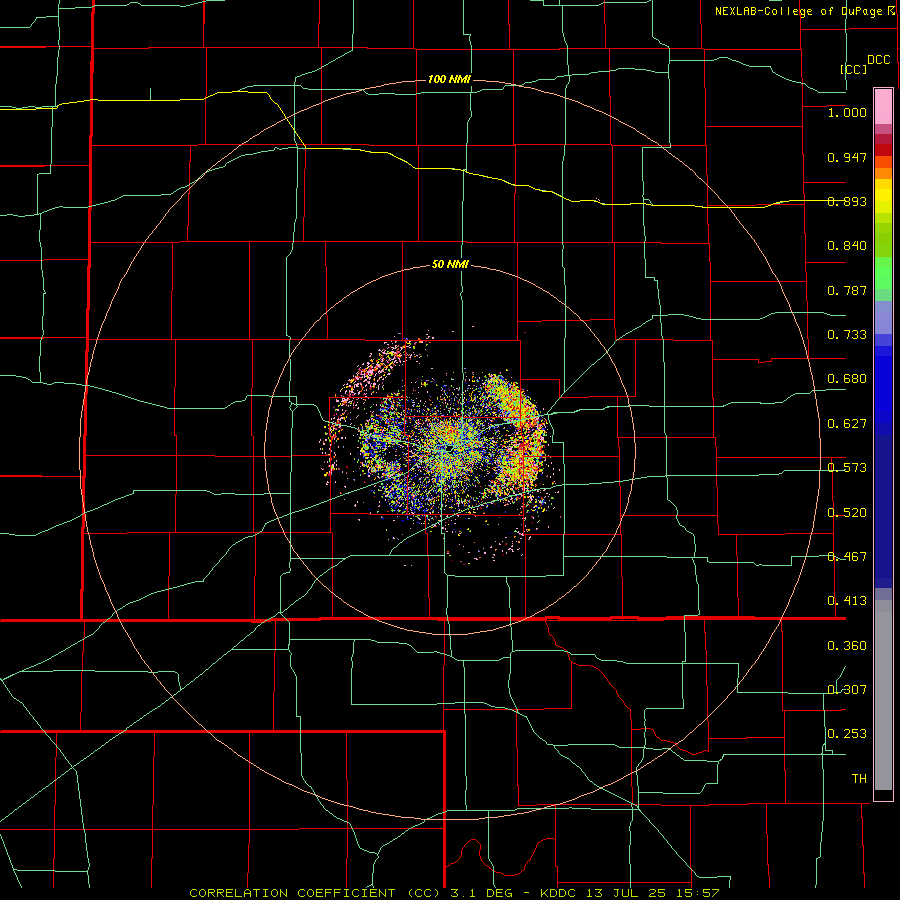Click the TH threshold label
Viewport: 900px width, 900px height.
point(859,779)
